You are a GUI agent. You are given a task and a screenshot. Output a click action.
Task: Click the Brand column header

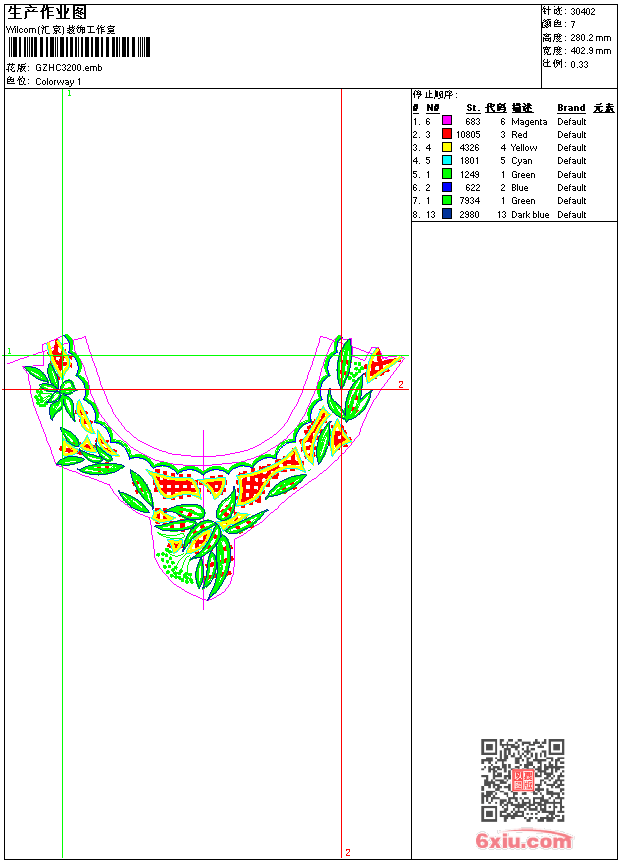point(571,108)
